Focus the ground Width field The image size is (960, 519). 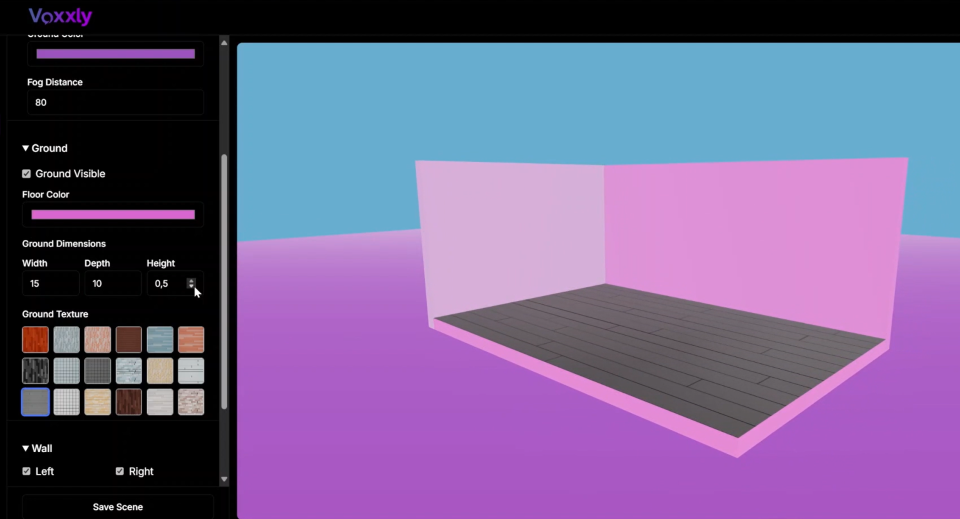pos(51,283)
